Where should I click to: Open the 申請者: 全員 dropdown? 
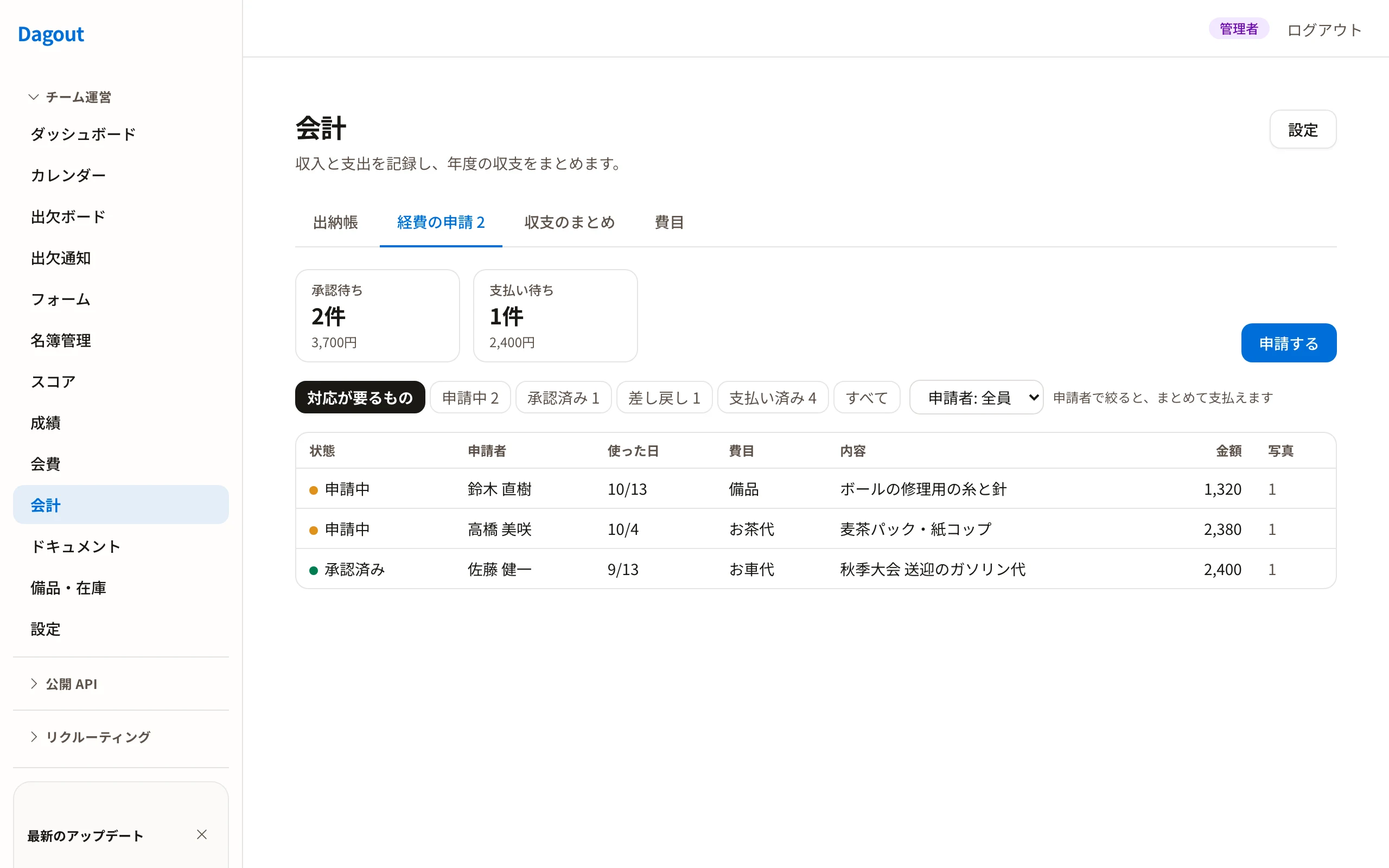pyautogui.click(x=976, y=397)
